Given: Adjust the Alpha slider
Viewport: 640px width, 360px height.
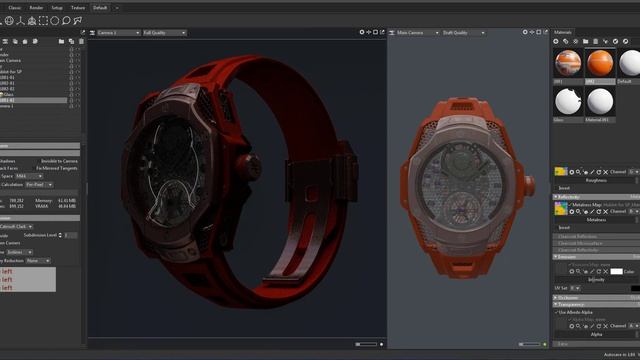Looking at the screenshot, I should pos(596,334).
